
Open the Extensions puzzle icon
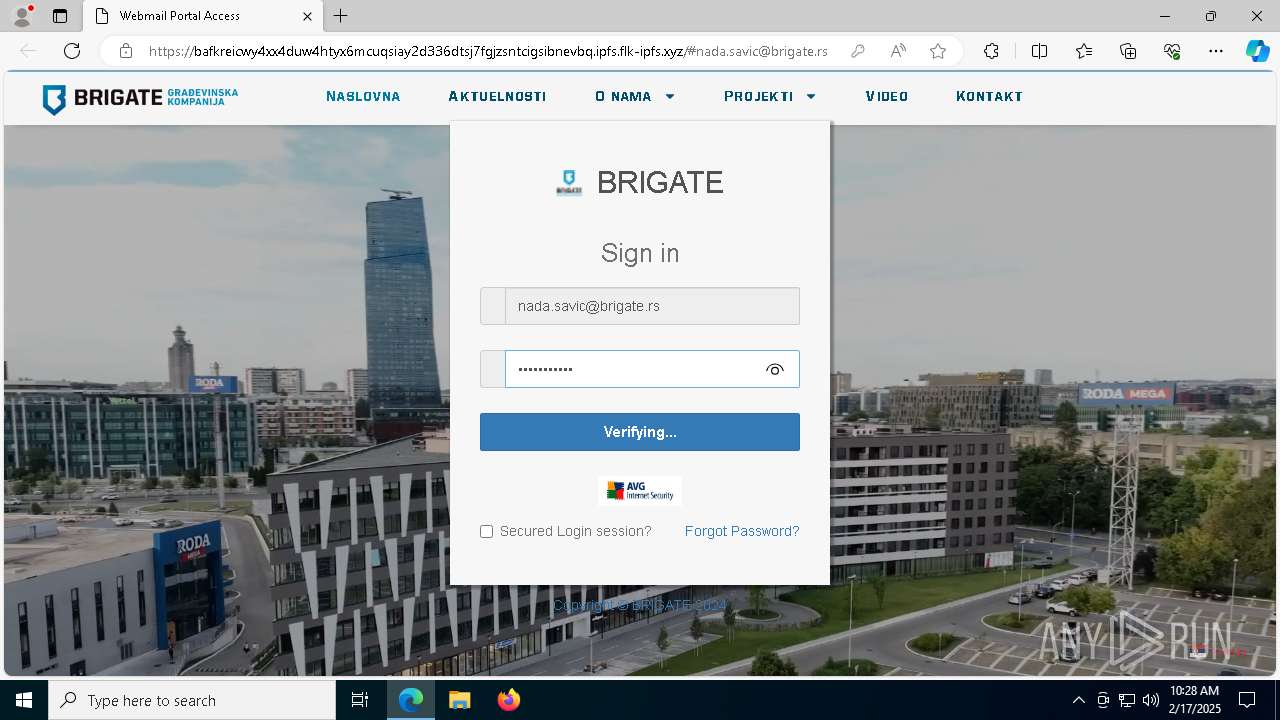[x=991, y=51]
